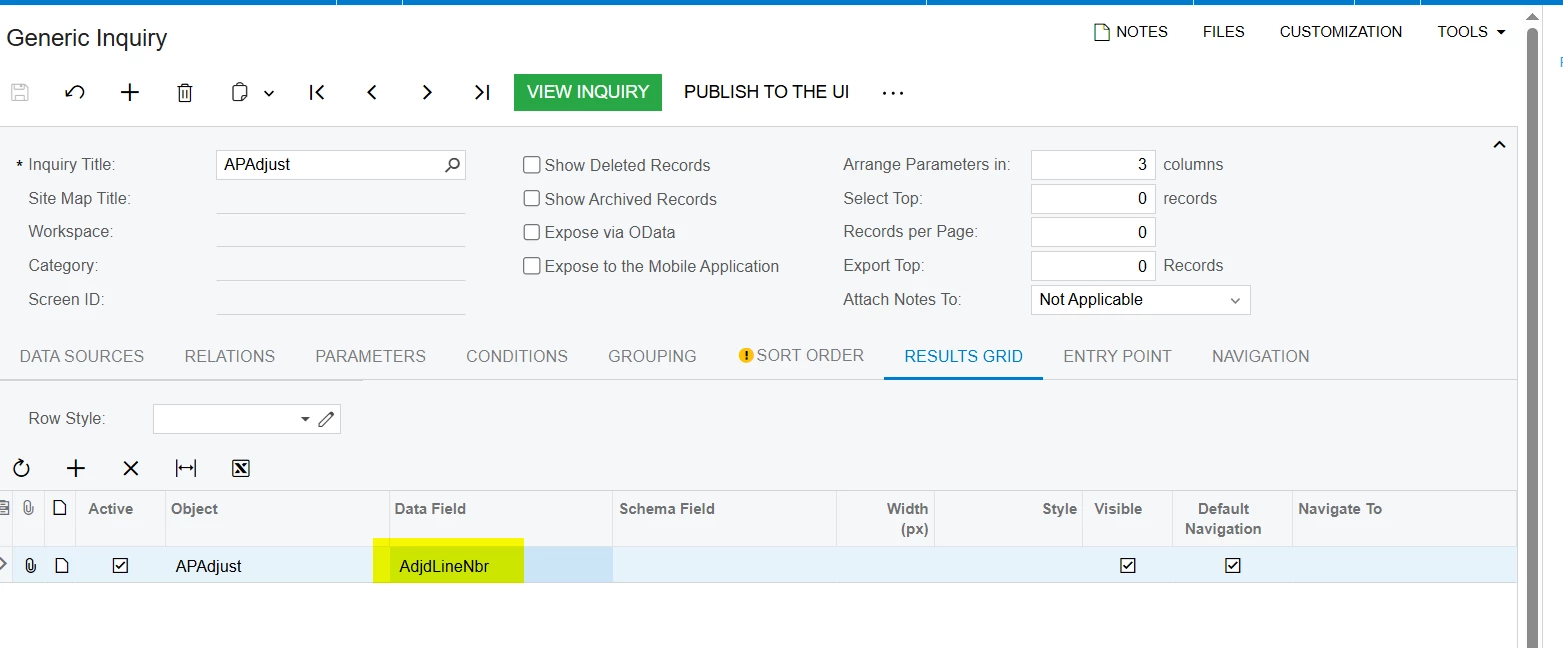Click the note icon in APAdjust row
The width and height of the screenshot is (1563, 648).
pos(62,566)
